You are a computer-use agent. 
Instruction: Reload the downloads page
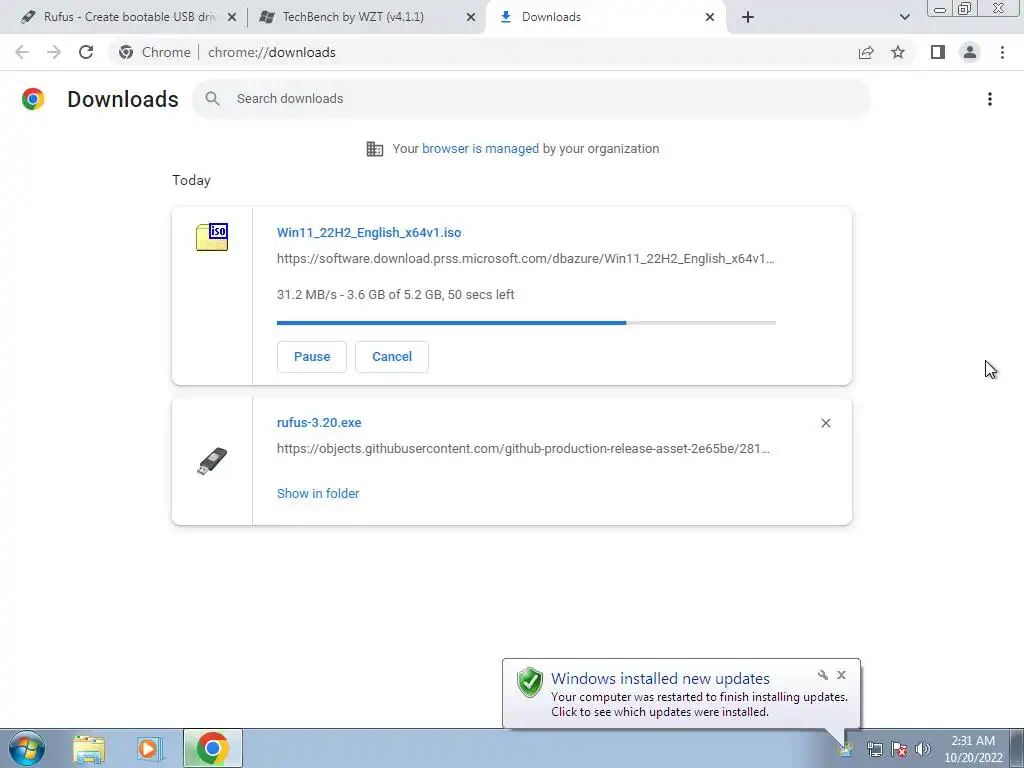(86, 52)
